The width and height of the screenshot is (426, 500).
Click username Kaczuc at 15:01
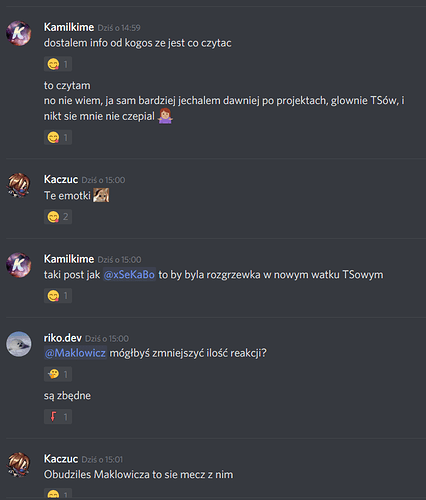(61, 459)
